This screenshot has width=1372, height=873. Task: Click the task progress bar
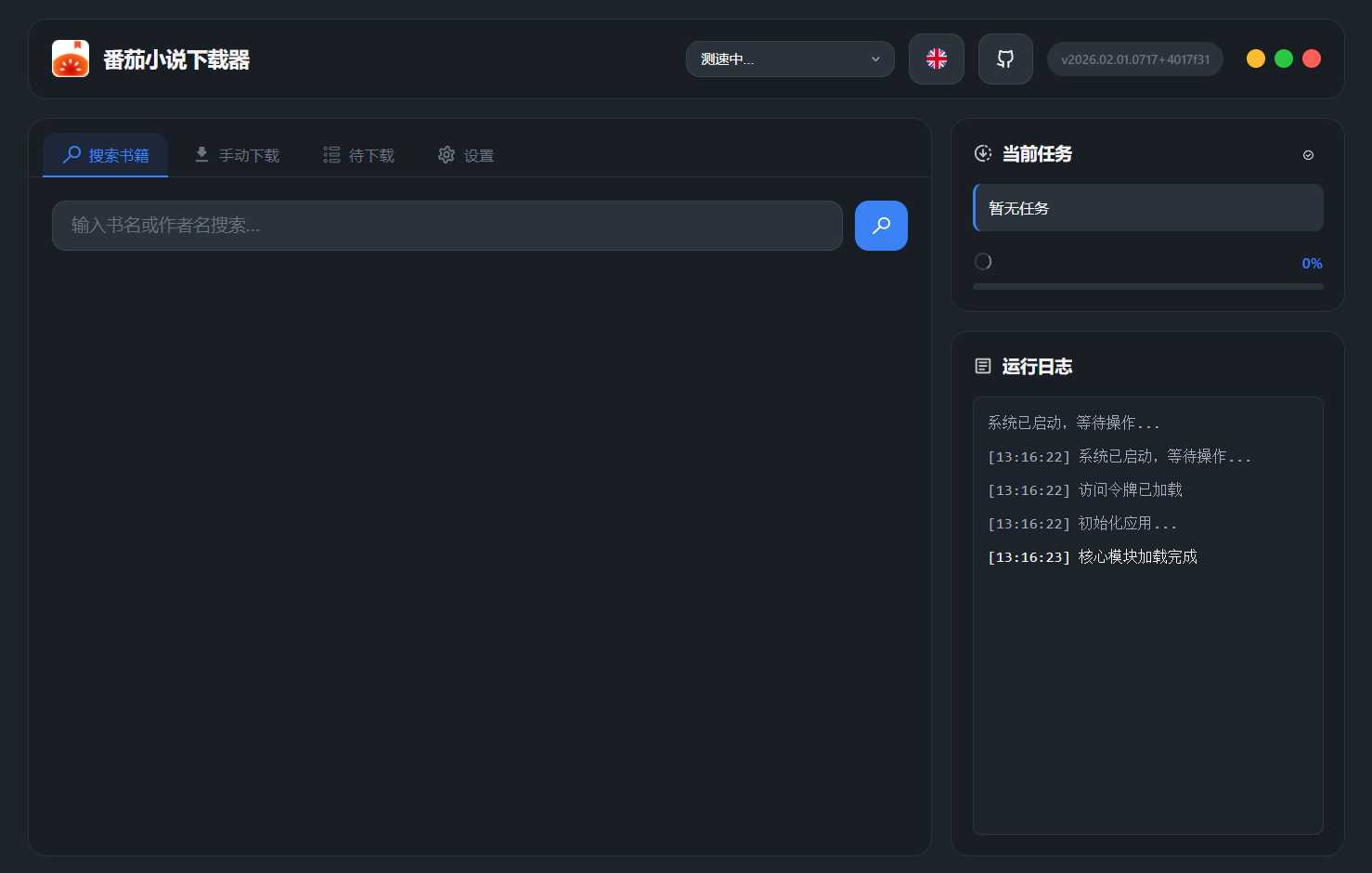click(x=1147, y=286)
